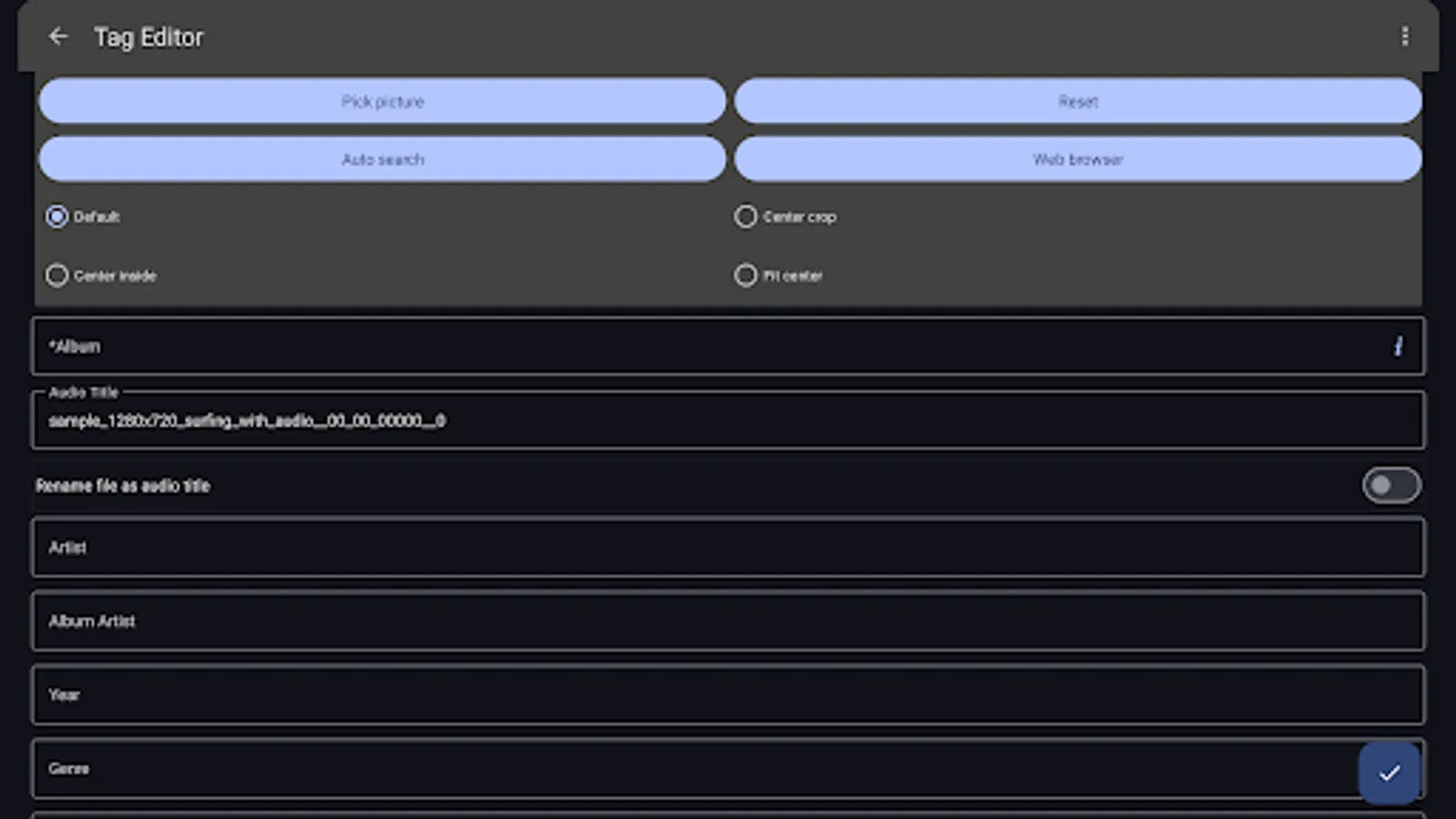Open the Web browser for artwork search
1456x819 pixels.
pos(1078,158)
